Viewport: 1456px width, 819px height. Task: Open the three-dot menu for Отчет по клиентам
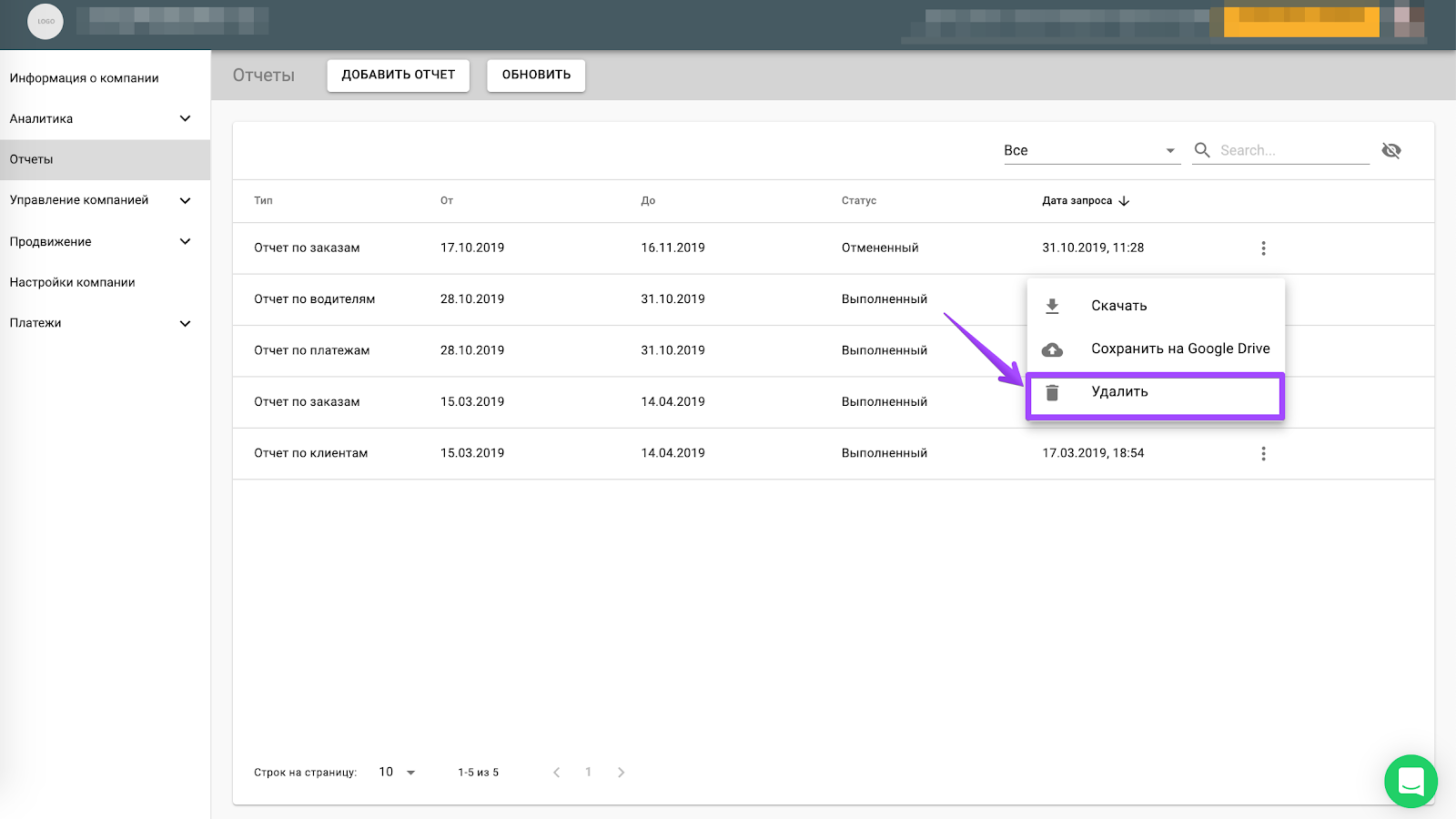(1263, 453)
